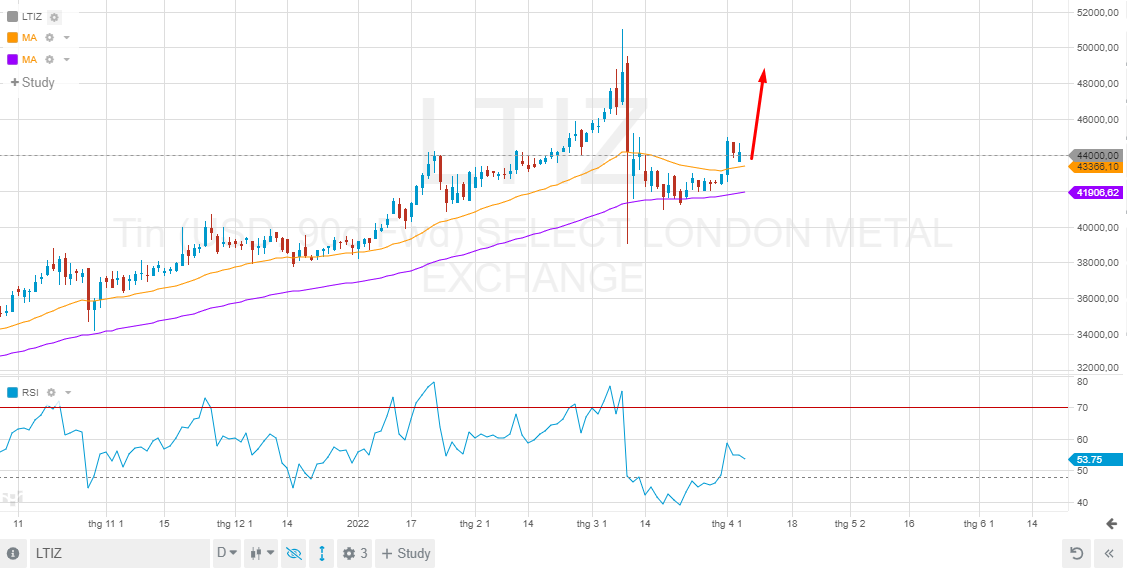This screenshot has height=570, width=1127.
Task: Click the 2022 date axis label
Action: (357, 524)
